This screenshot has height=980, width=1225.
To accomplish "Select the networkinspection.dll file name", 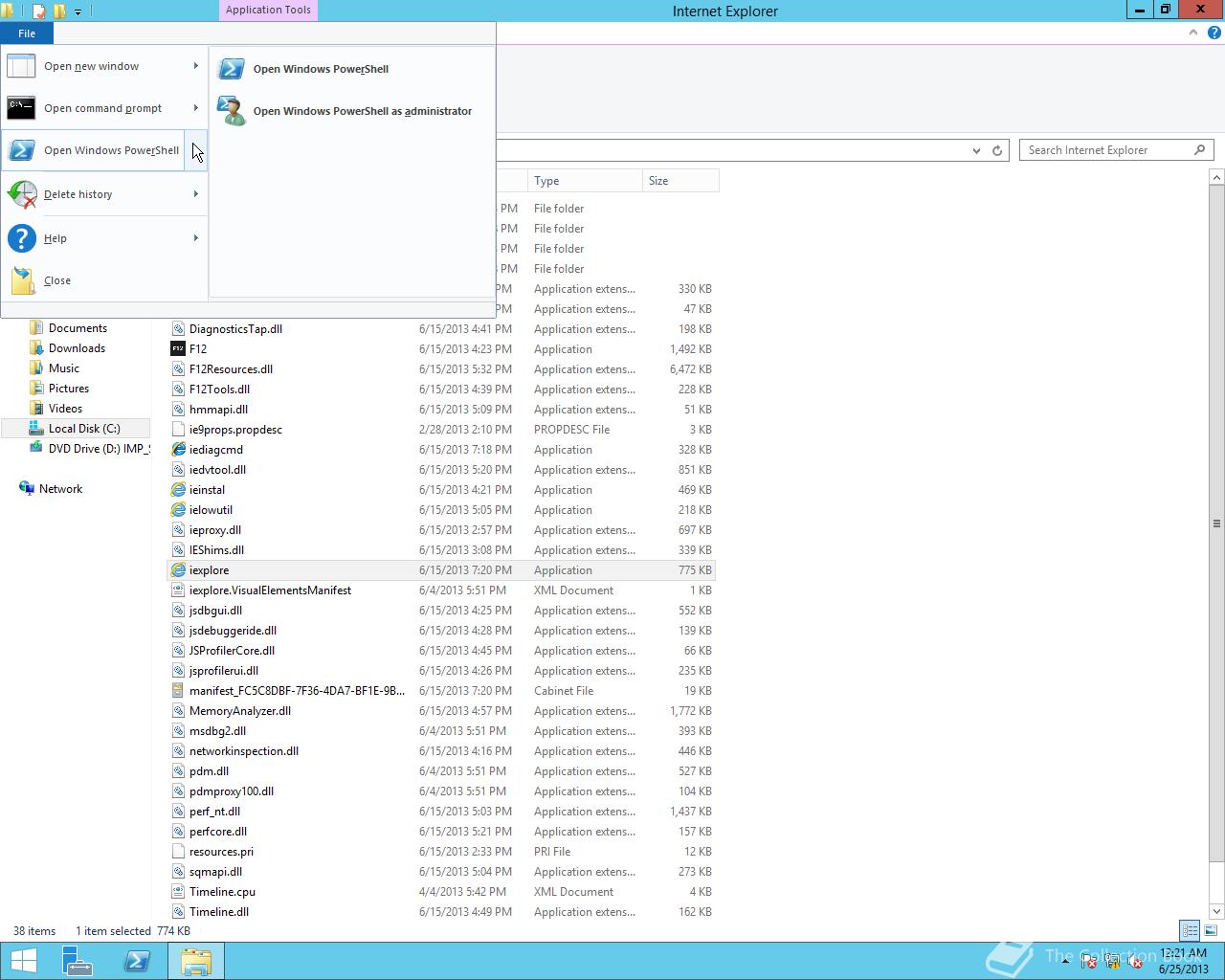I will pyautogui.click(x=244, y=751).
